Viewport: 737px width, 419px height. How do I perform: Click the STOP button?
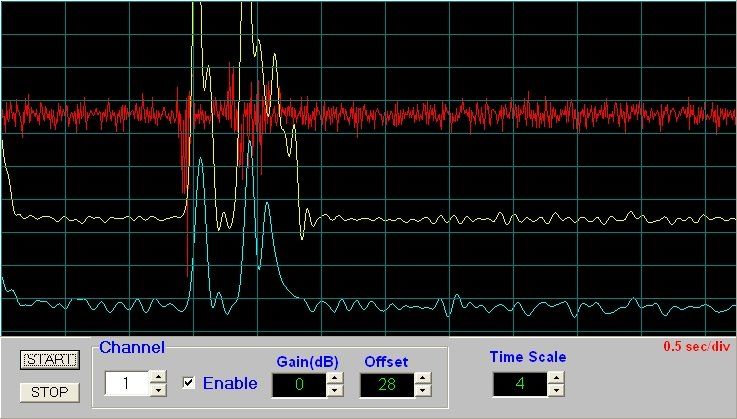pos(50,392)
